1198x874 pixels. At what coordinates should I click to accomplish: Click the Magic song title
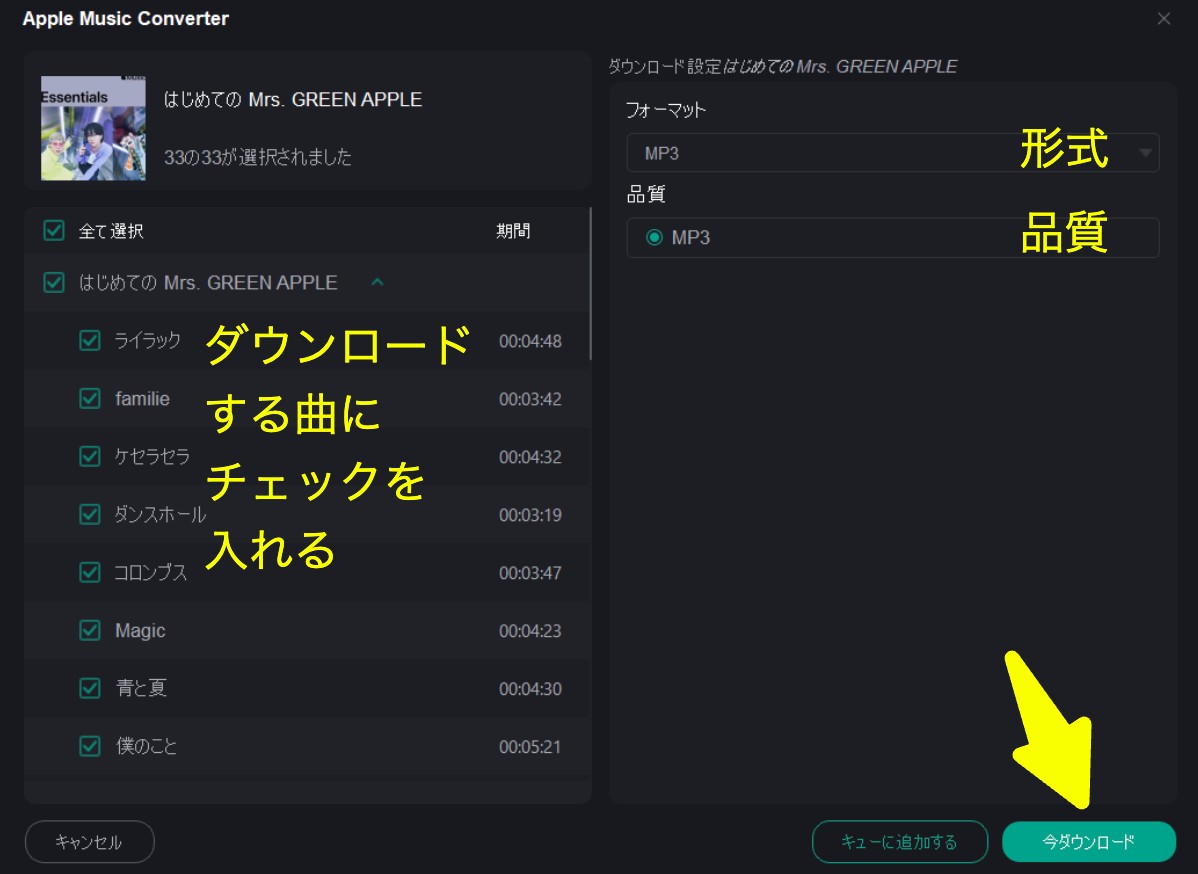[x=140, y=630]
